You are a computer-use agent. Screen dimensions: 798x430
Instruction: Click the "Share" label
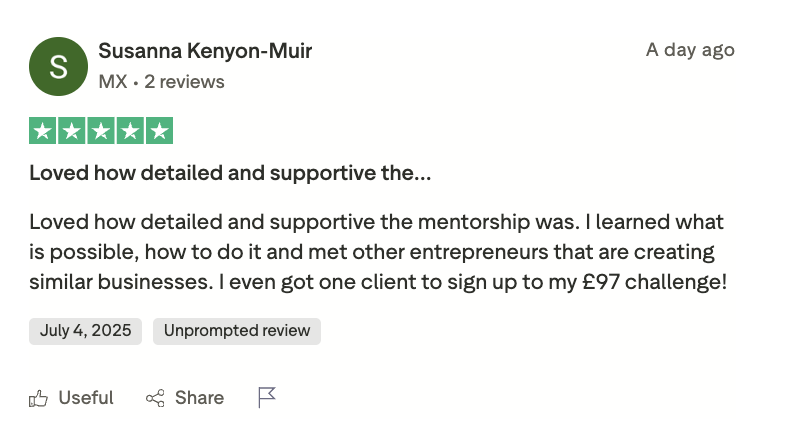199,398
